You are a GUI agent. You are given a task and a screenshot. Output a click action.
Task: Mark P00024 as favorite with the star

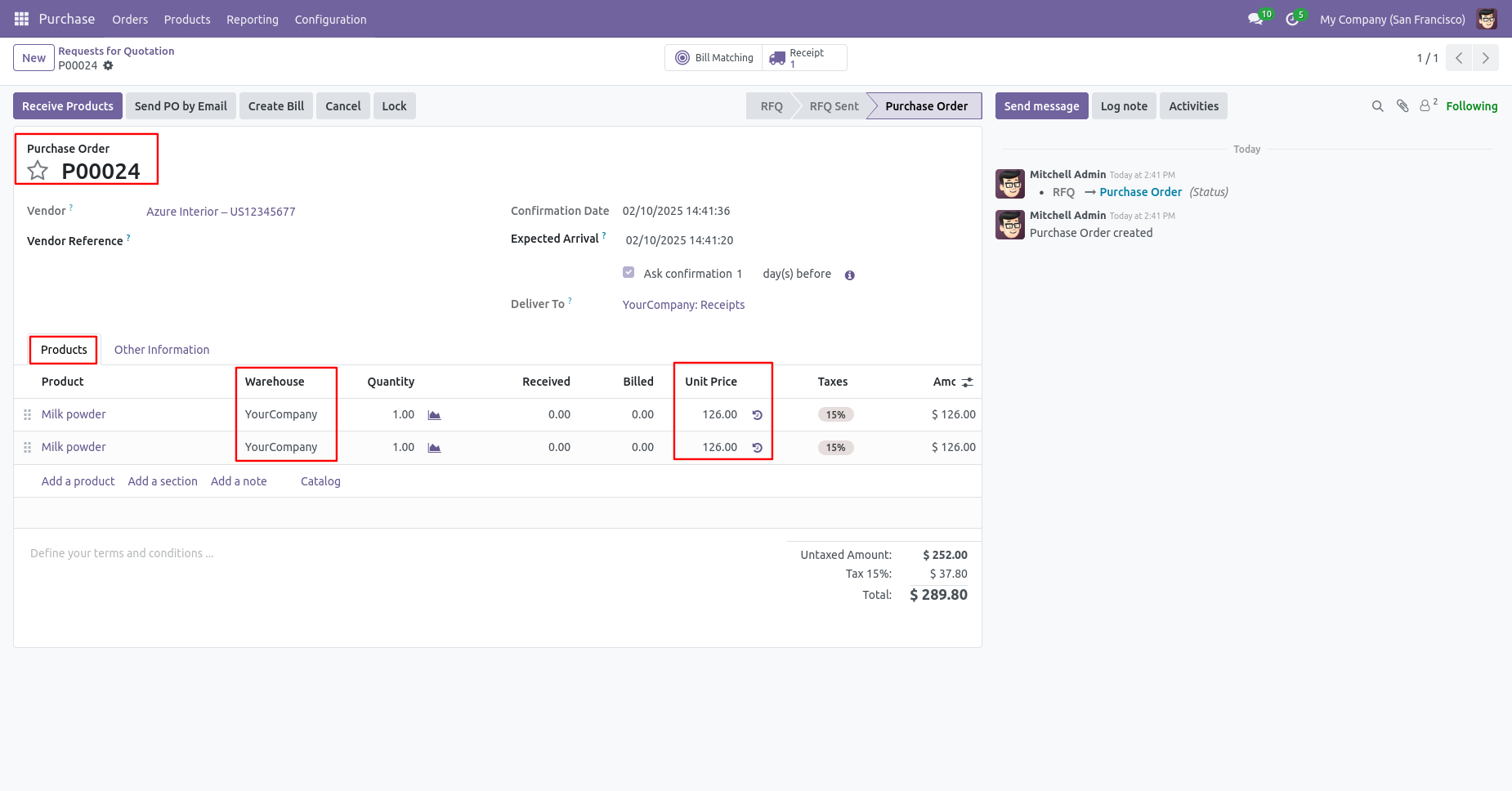coord(38,171)
